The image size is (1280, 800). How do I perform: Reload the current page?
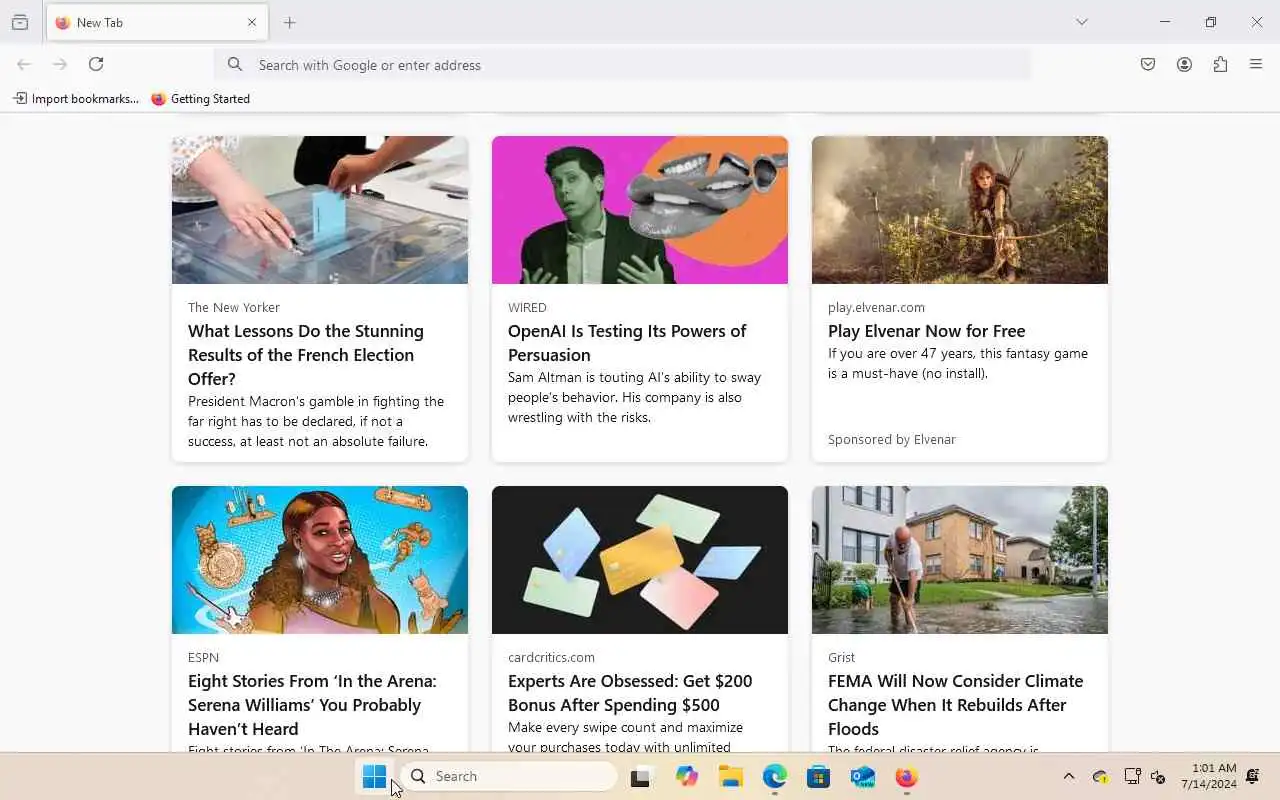(x=96, y=64)
